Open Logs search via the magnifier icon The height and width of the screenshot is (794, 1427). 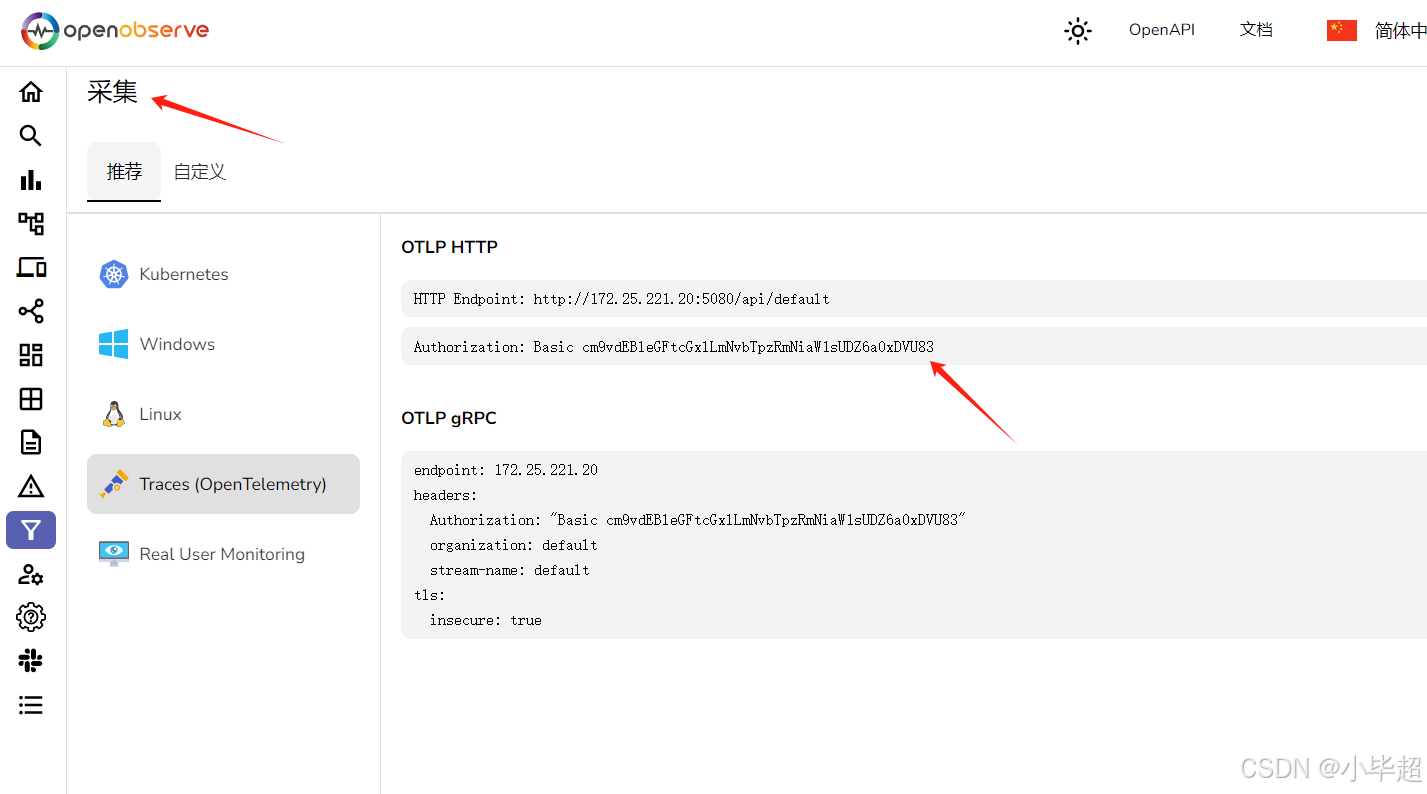31,136
